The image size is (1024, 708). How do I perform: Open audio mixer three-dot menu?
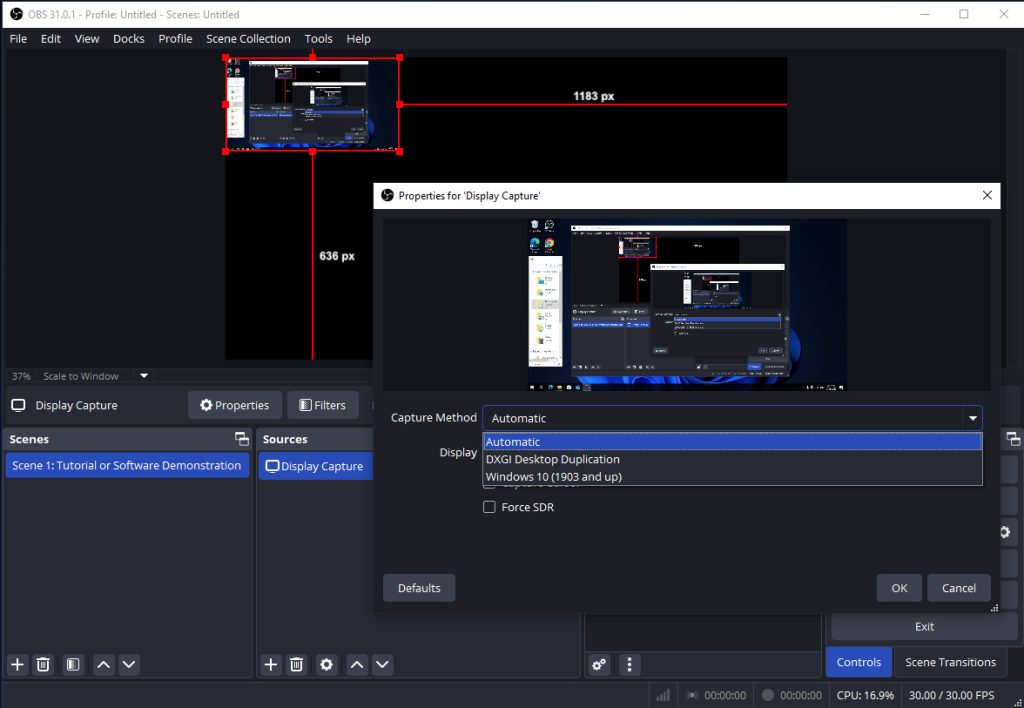tap(629, 664)
